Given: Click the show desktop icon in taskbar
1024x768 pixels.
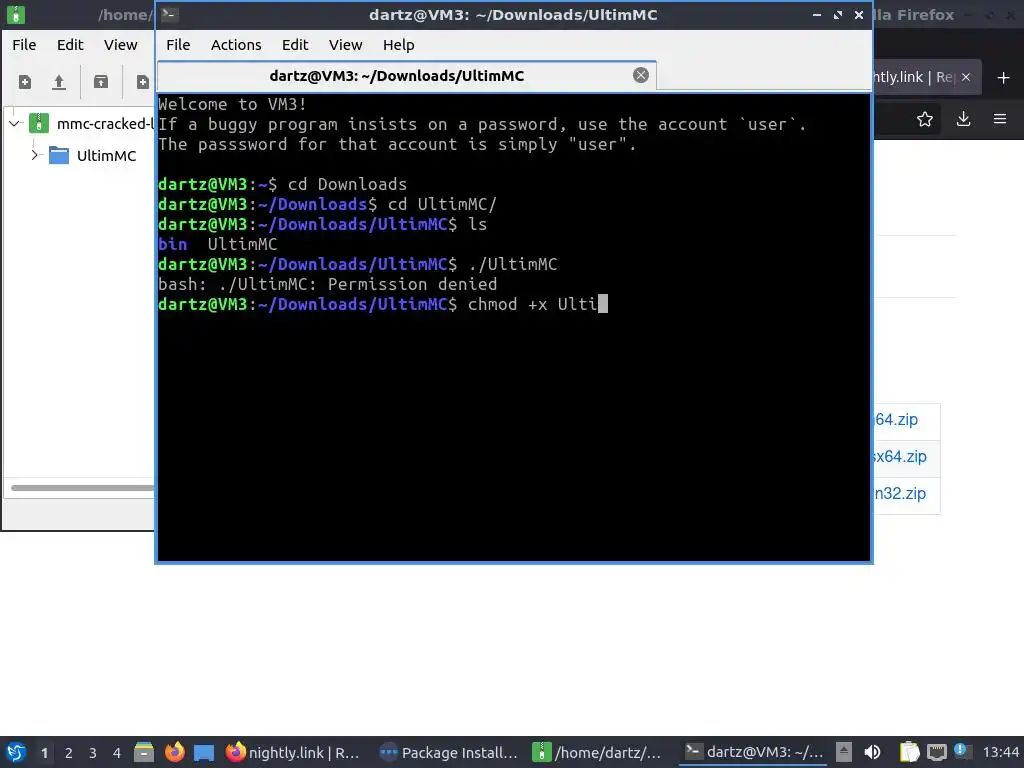Looking at the screenshot, I should (204, 752).
